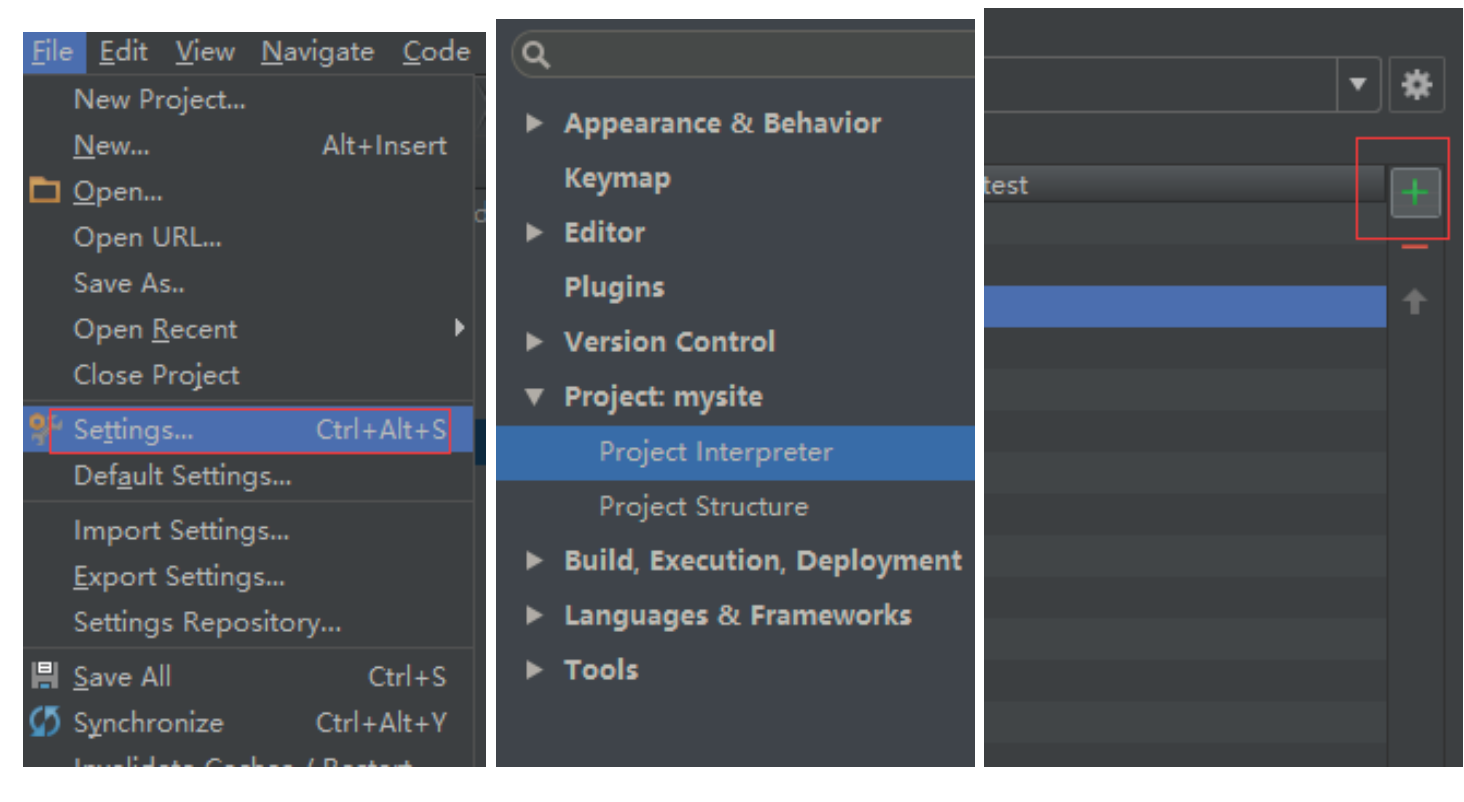Click the magnifier icon in search box
Screen dimensions: 1464x802
536,55
